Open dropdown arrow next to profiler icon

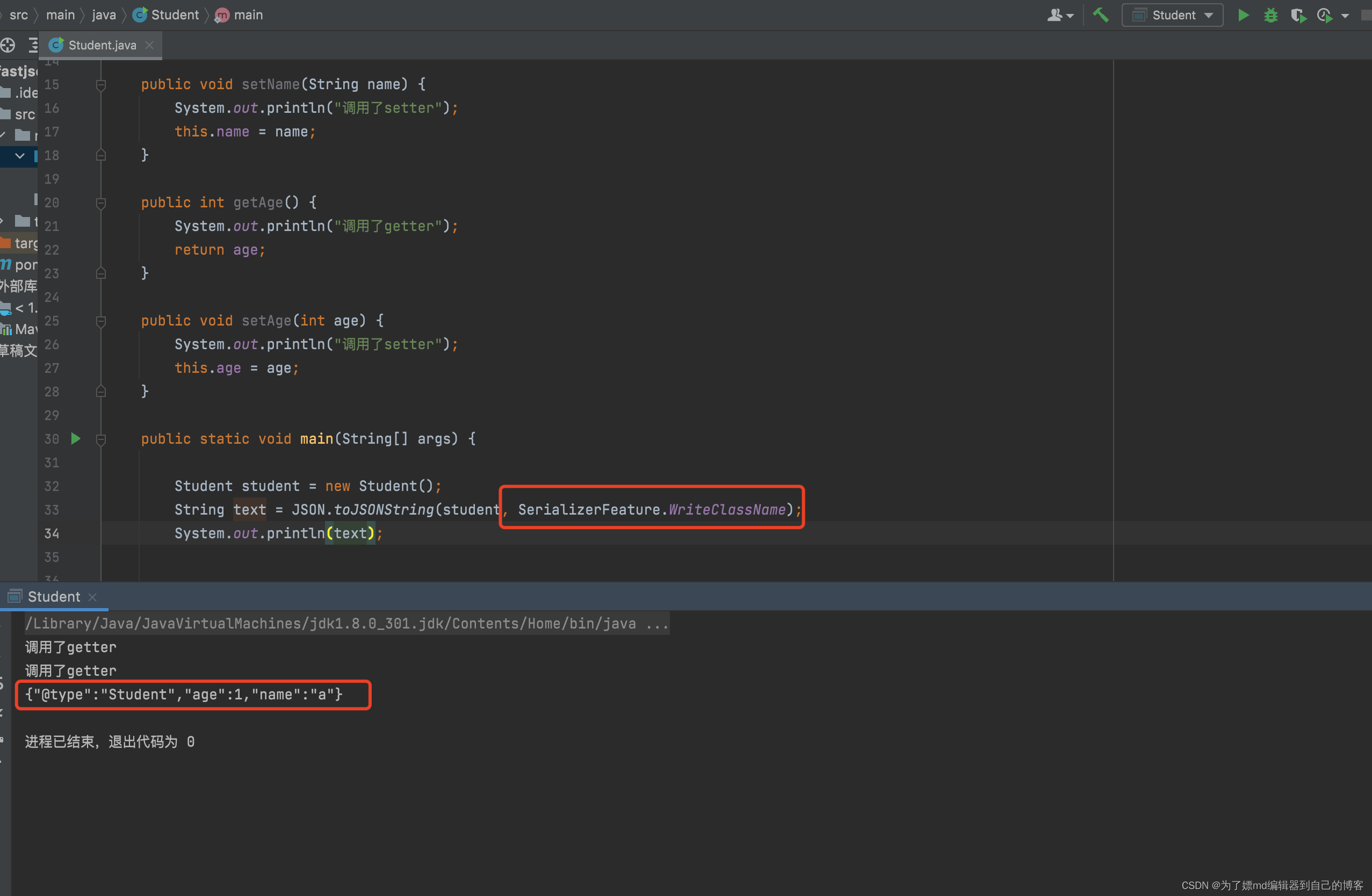pos(1346,16)
